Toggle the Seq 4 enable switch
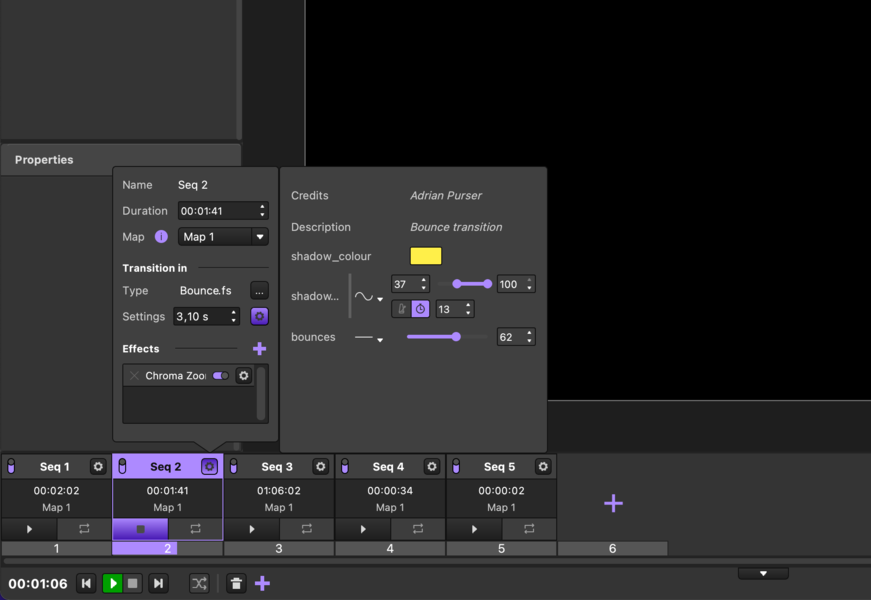The height and width of the screenshot is (600, 871). pos(344,467)
